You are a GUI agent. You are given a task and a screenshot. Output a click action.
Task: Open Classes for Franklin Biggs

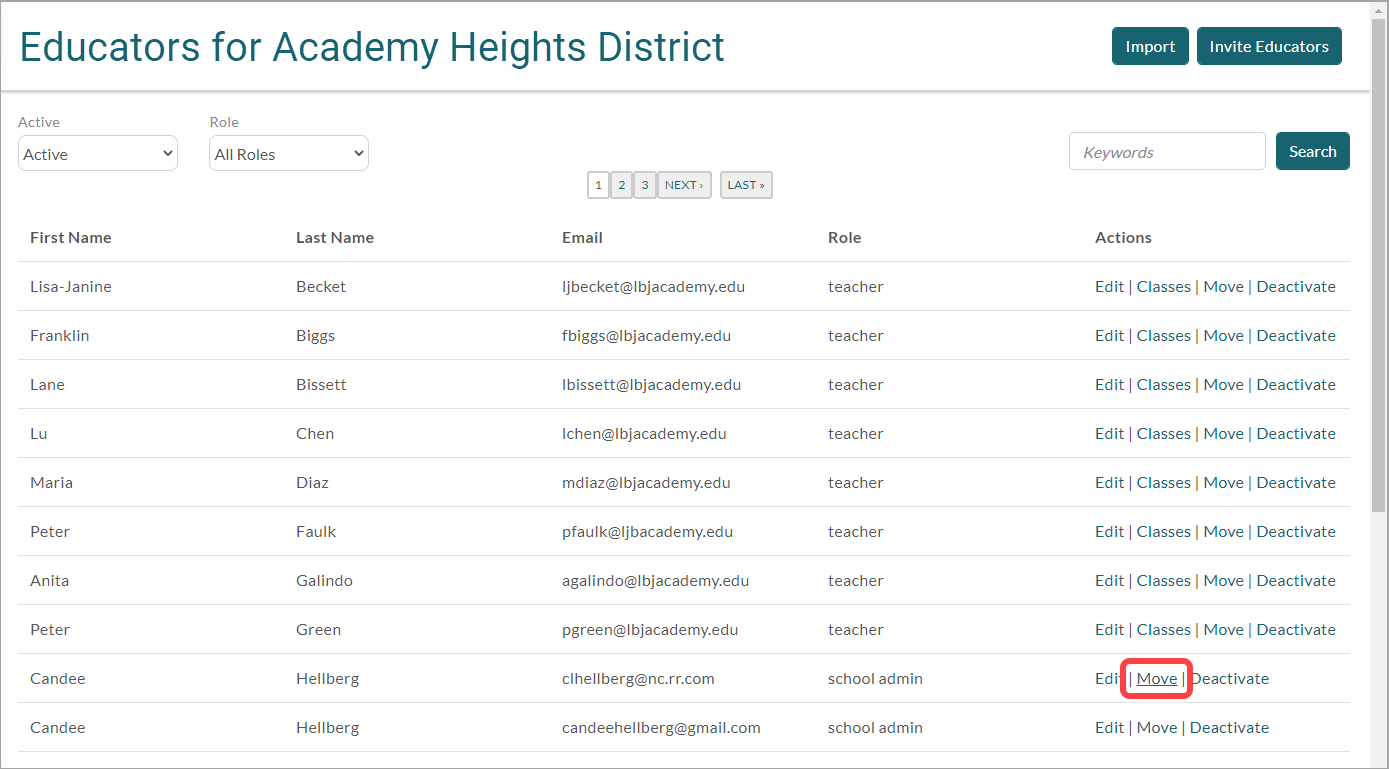tap(1163, 336)
